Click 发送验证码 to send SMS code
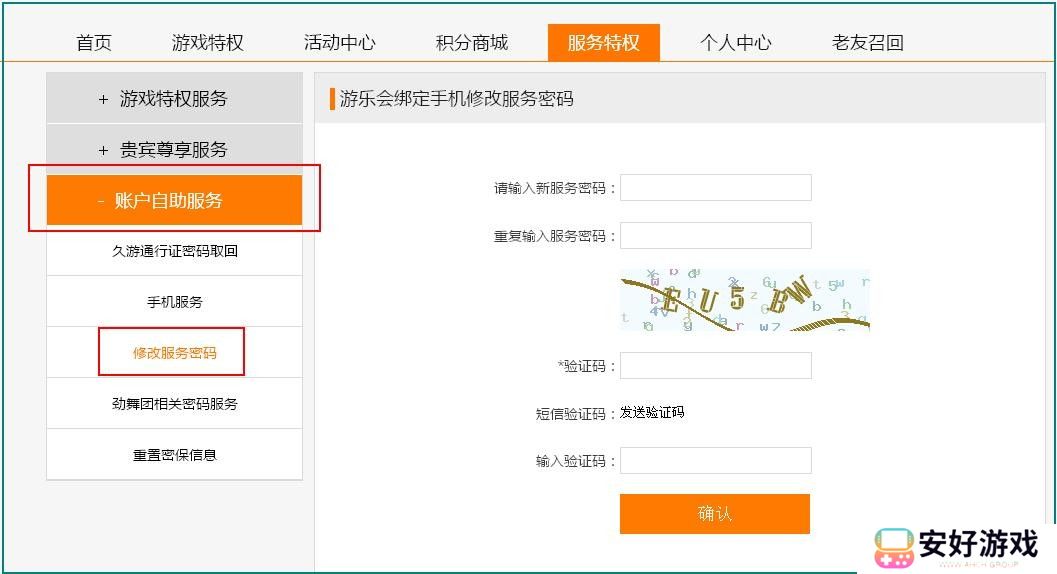Screen dimensions: 1057x574 [x=652, y=412]
